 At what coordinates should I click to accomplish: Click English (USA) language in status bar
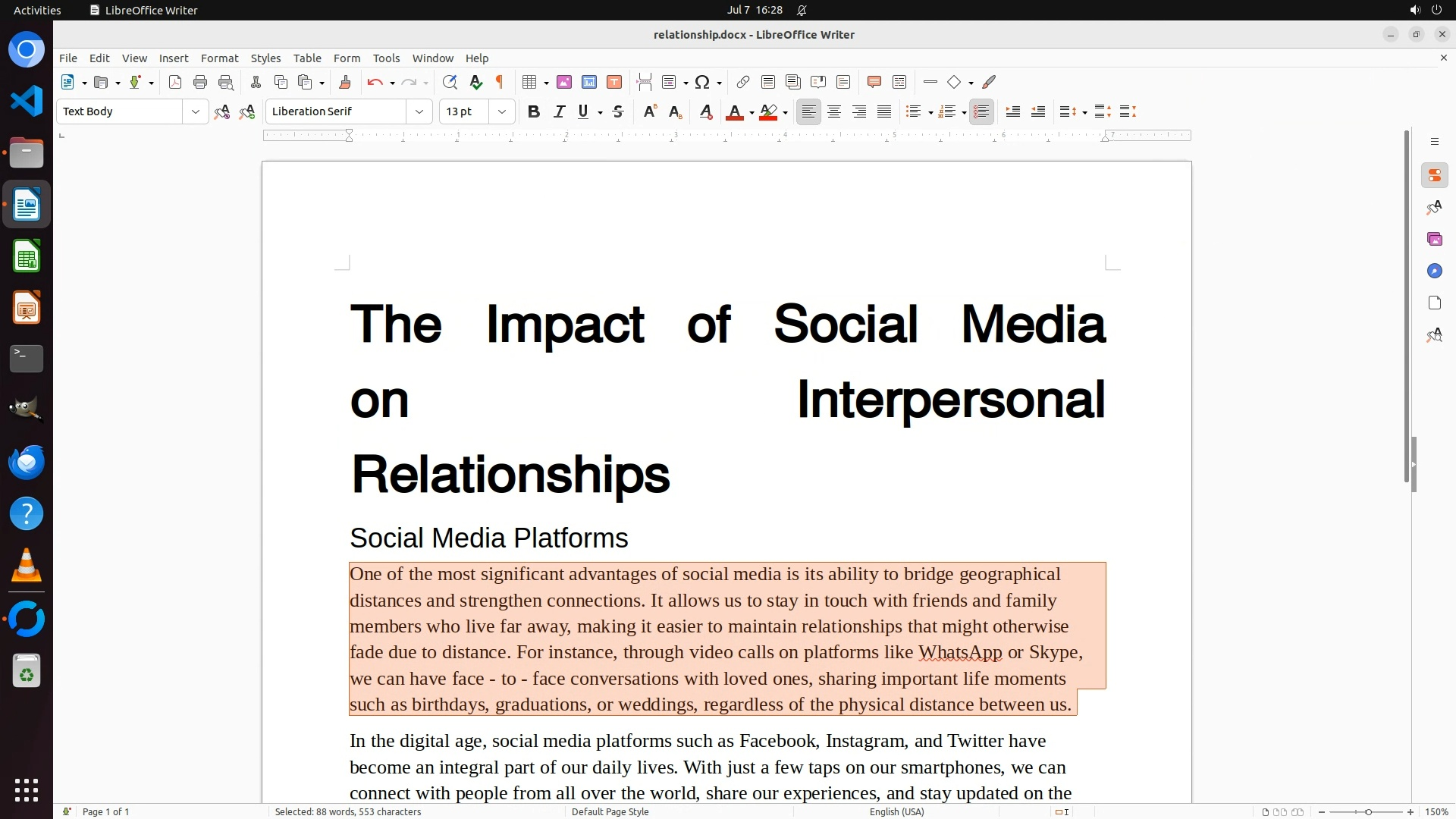point(896,811)
